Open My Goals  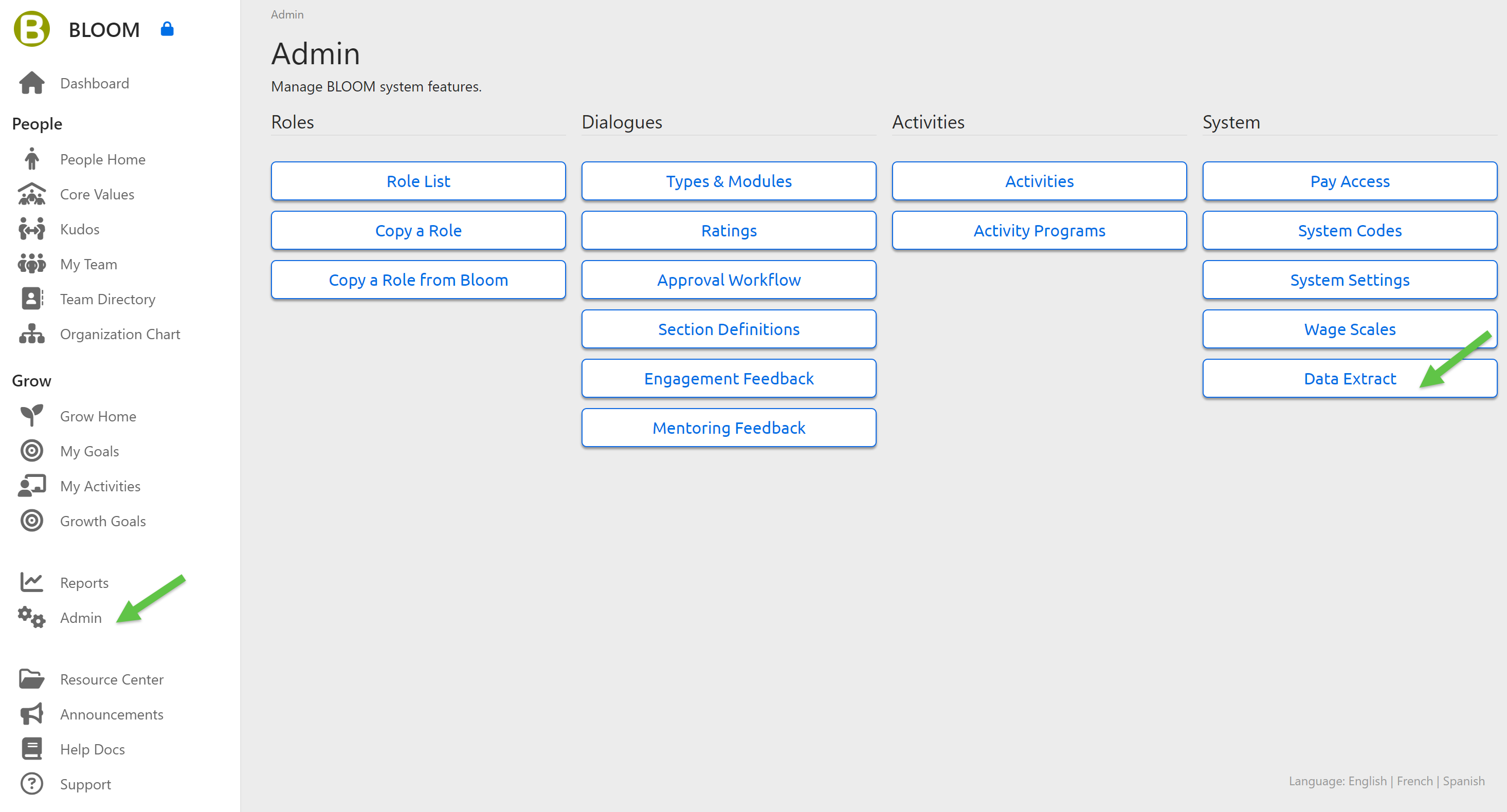click(x=89, y=451)
